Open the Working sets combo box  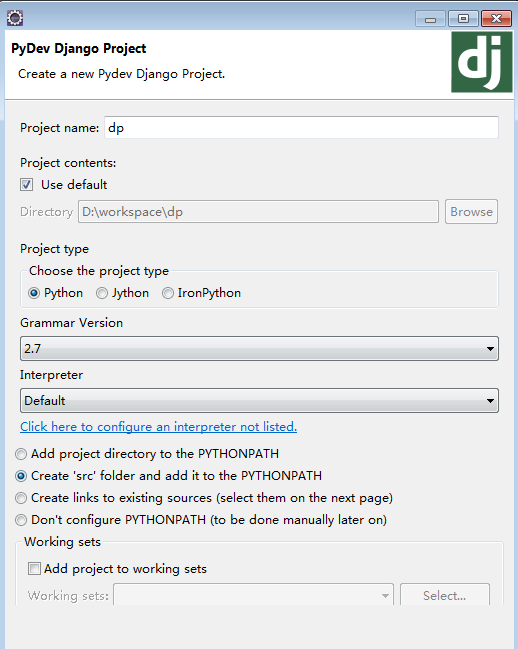tap(254, 595)
